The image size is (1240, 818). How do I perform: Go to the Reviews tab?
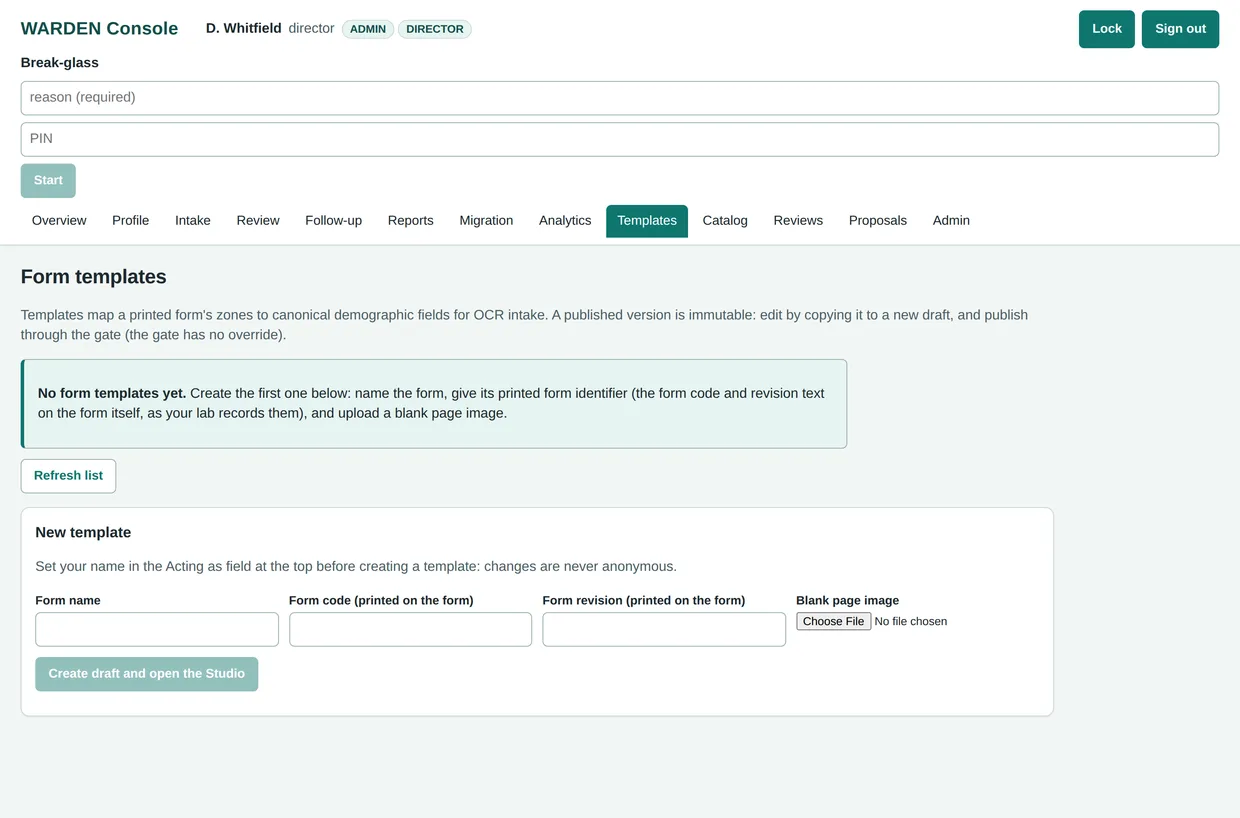tap(798, 221)
